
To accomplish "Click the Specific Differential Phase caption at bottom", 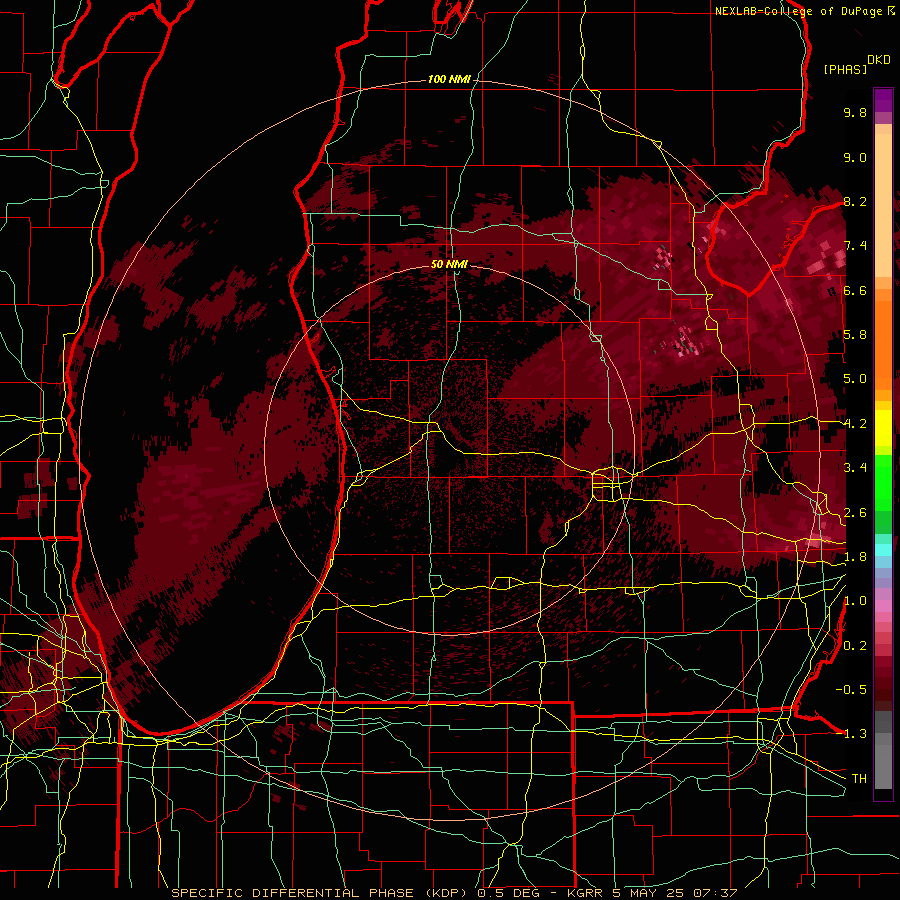I will point(454,893).
